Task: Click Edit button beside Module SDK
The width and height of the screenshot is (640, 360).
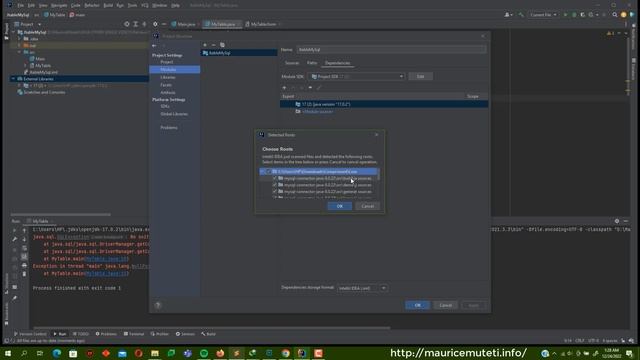Action: click(x=420, y=76)
